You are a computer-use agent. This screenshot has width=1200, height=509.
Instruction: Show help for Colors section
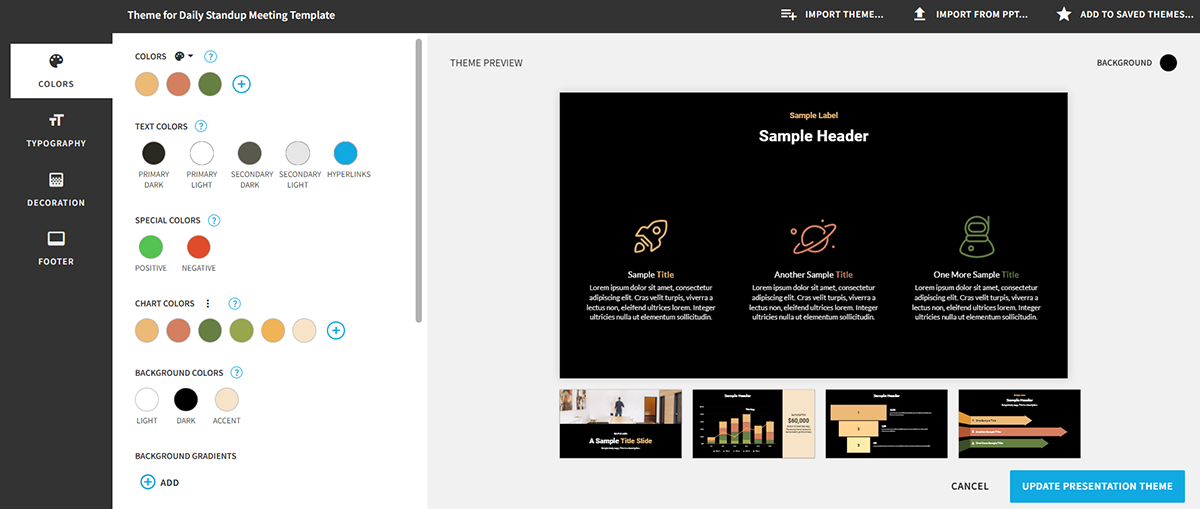211,57
